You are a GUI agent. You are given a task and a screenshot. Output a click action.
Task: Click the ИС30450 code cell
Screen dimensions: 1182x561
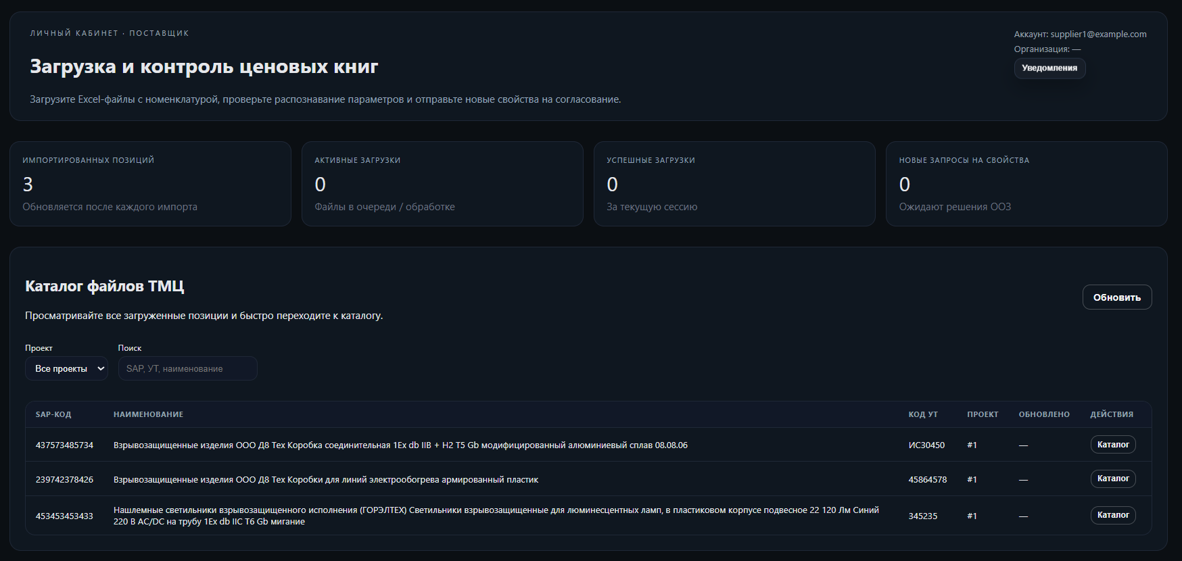click(x=926, y=445)
